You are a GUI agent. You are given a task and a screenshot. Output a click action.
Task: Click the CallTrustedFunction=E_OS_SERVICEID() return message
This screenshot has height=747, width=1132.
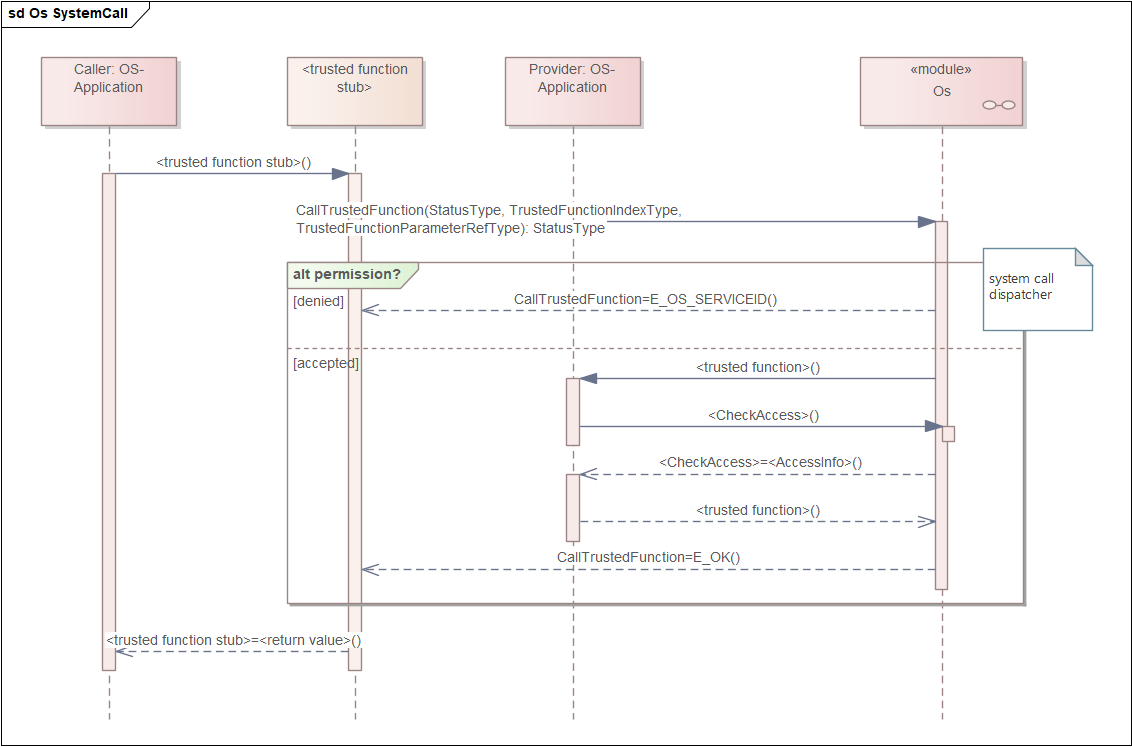coord(645,300)
